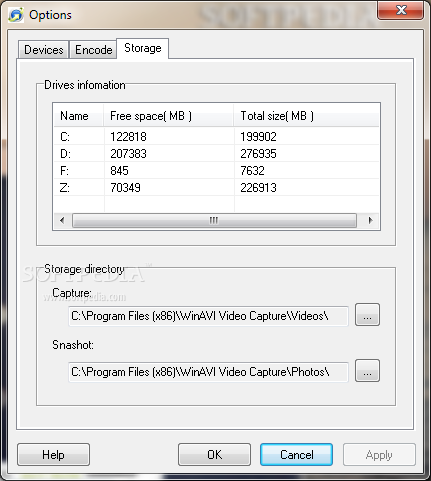This screenshot has height=481, width=431.
Task: Open Help for the Options dialog
Action: 53,455
